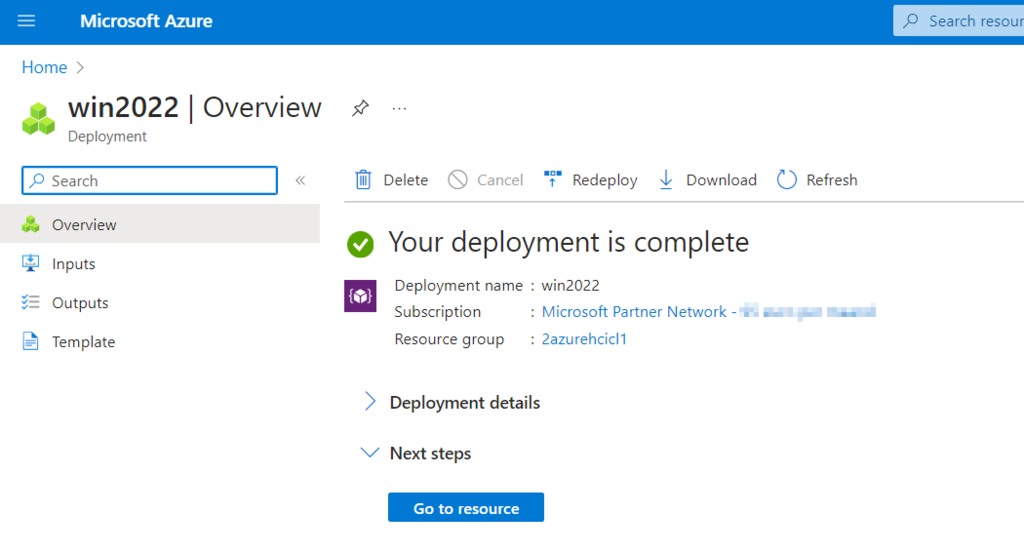Image resolution: width=1024 pixels, height=553 pixels.
Task: Click the chevron after Home breadcrumb
Action: (80, 67)
